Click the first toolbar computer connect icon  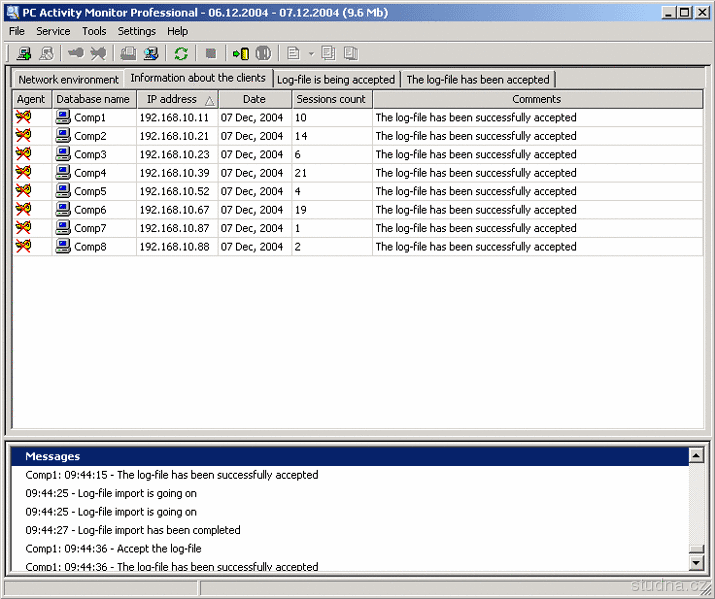point(23,54)
